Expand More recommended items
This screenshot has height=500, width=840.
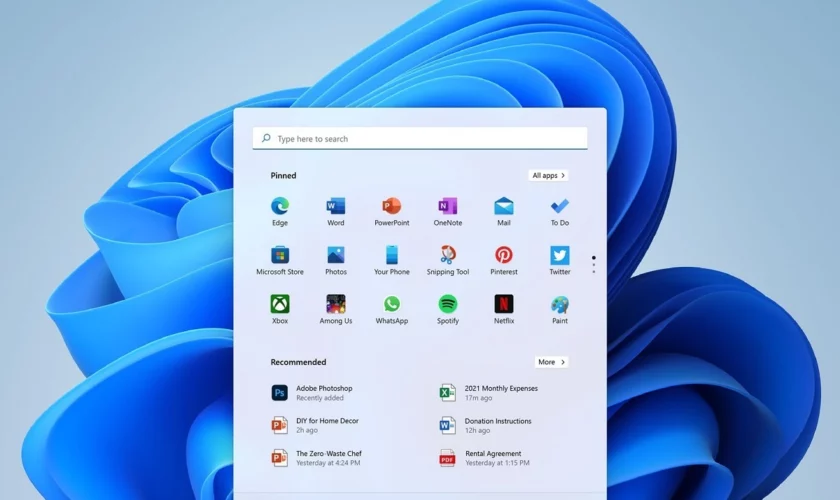pyautogui.click(x=551, y=362)
